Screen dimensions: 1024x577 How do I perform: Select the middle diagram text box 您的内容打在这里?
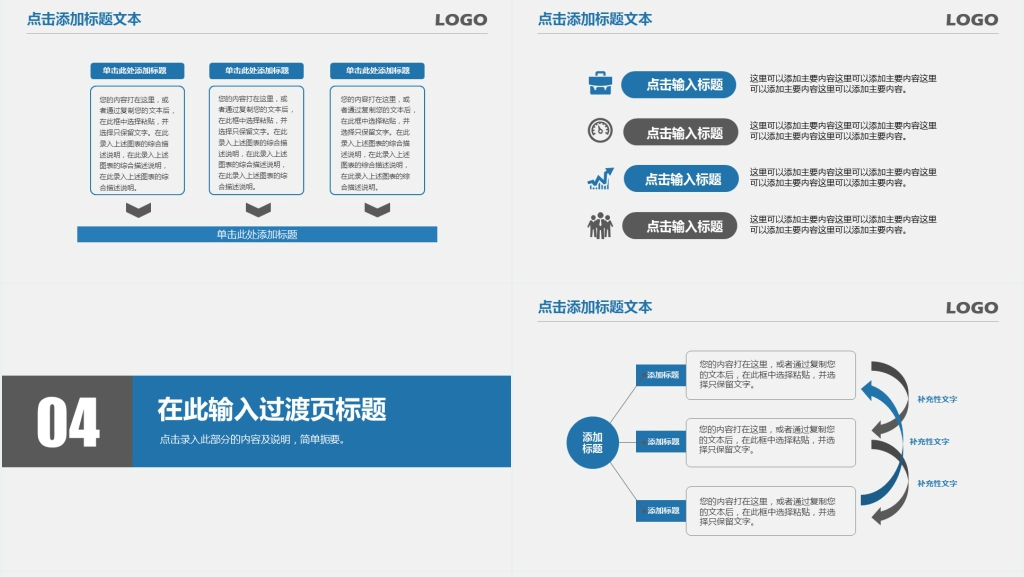click(771, 443)
